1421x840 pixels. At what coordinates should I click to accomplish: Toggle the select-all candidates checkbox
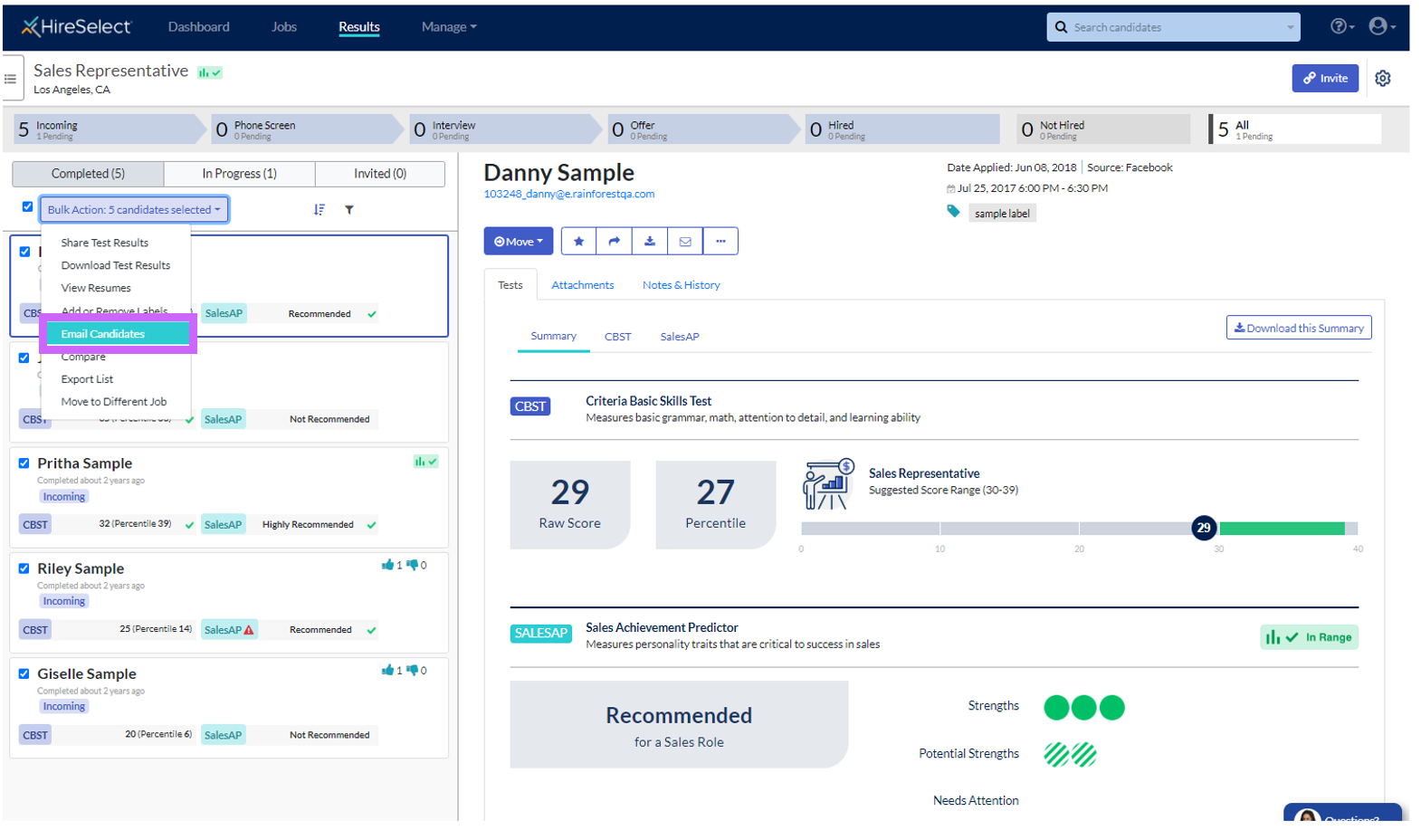tap(27, 206)
